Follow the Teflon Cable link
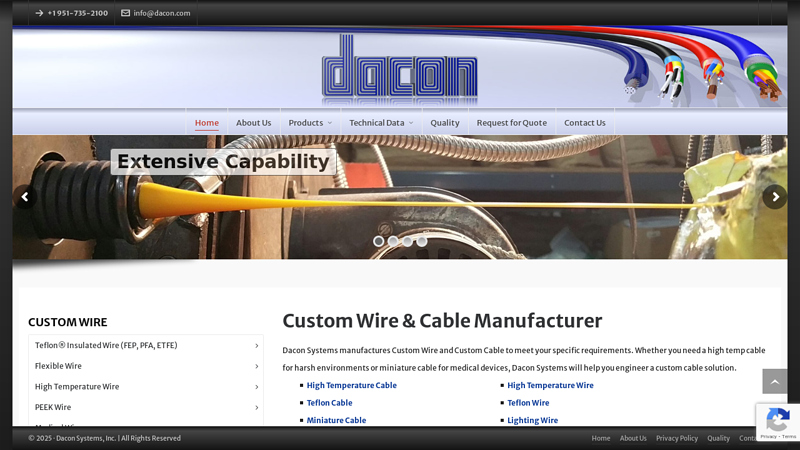The image size is (800, 450). (330, 403)
